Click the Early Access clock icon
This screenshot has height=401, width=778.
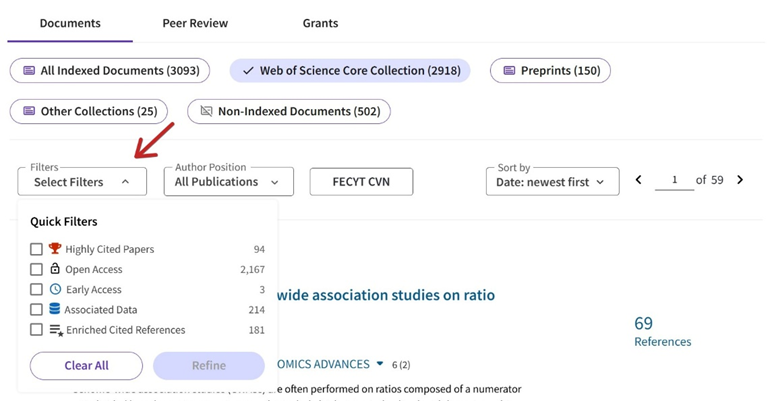56,289
